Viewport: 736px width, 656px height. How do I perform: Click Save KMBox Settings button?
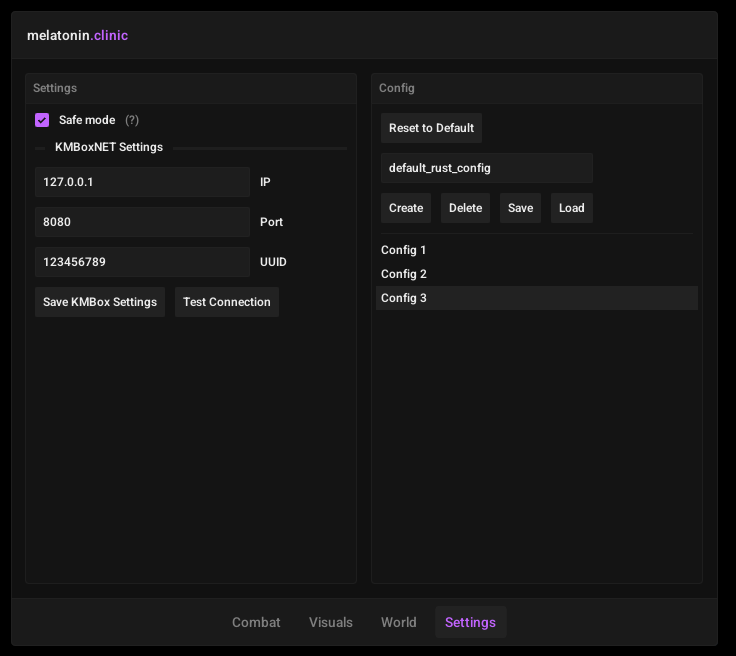point(100,302)
